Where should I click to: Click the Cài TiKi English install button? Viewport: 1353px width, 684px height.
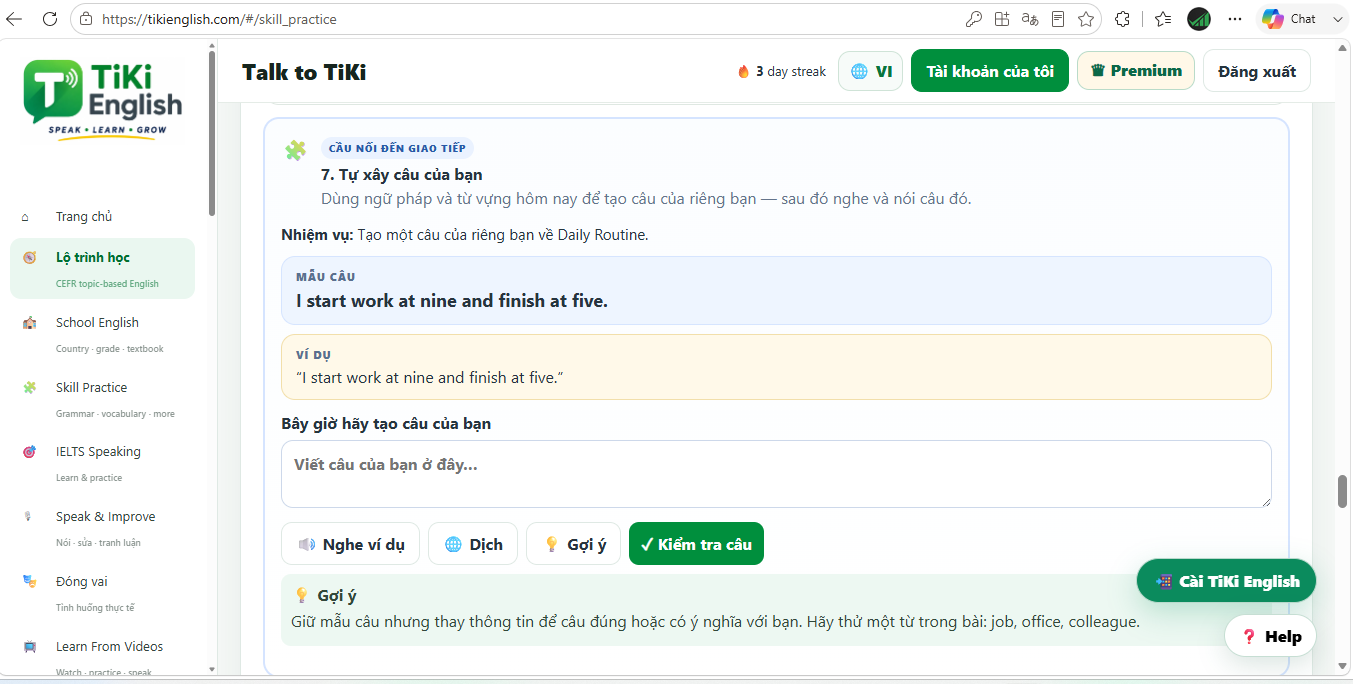pyautogui.click(x=1226, y=581)
